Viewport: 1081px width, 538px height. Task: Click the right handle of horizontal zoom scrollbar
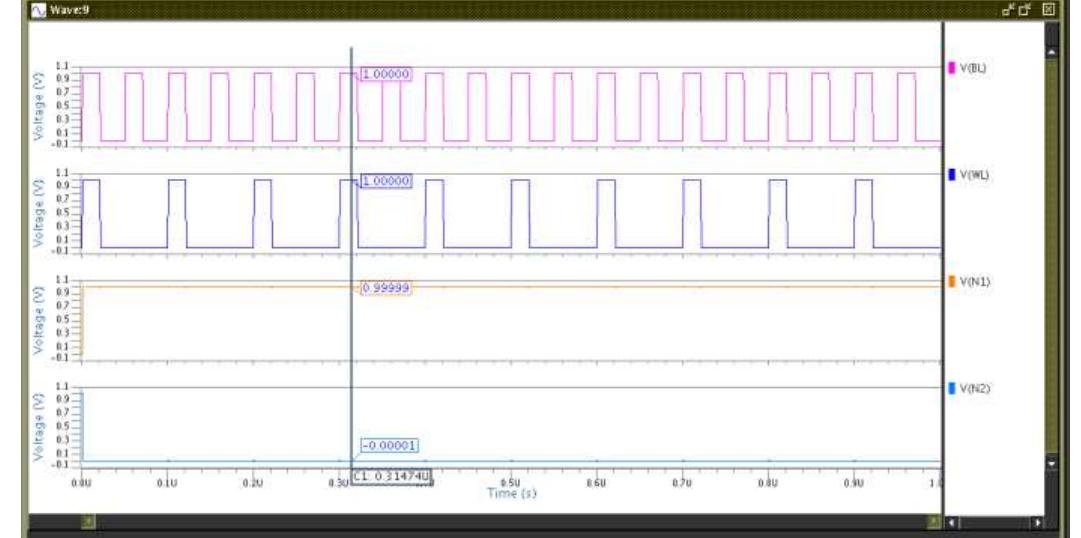tap(935, 522)
